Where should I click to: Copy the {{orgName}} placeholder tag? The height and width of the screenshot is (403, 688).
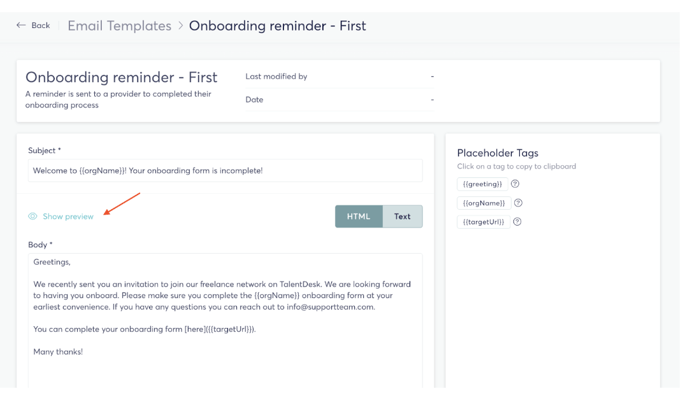484,203
